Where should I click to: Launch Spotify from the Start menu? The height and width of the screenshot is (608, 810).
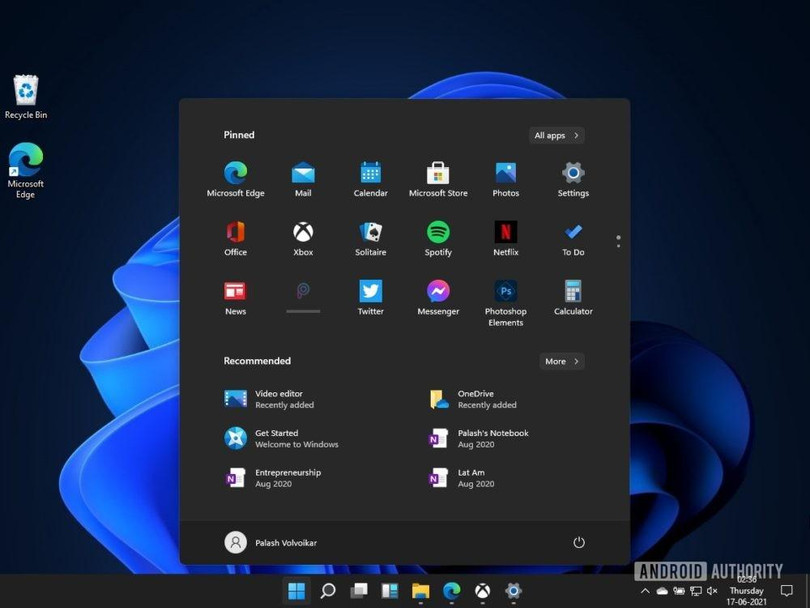pos(437,230)
